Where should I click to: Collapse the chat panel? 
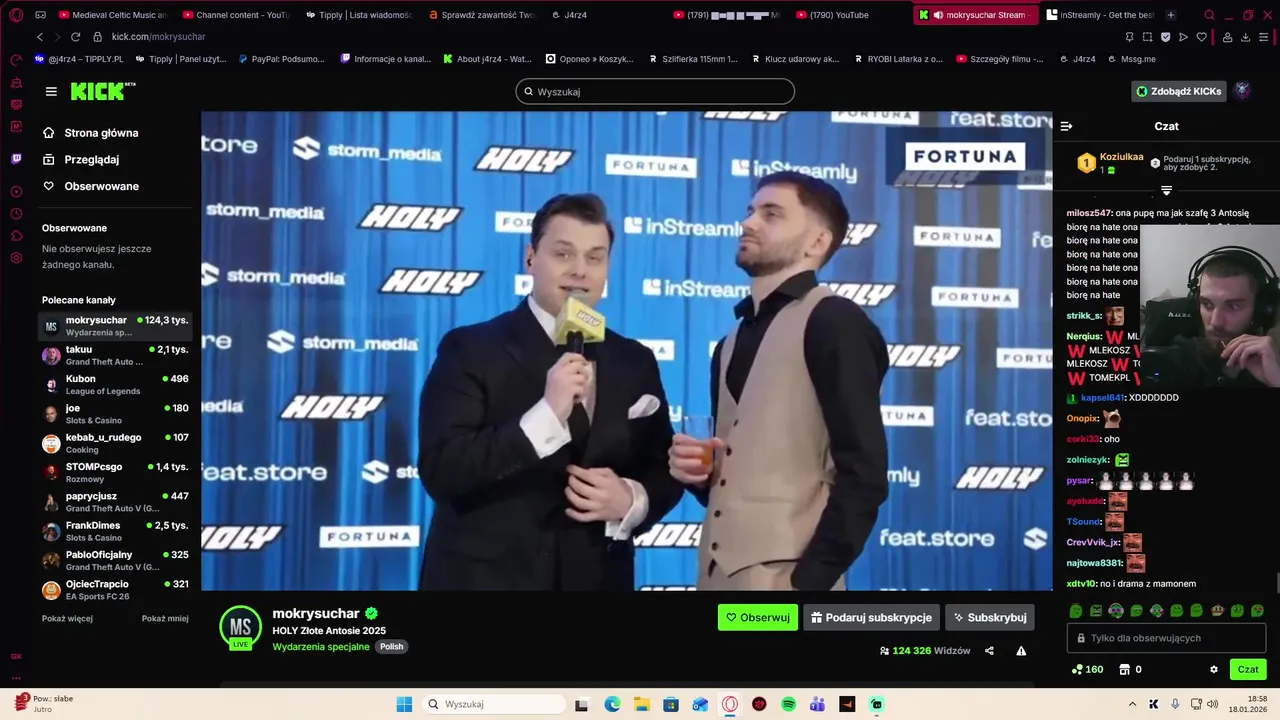pyautogui.click(x=1066, y=126)
